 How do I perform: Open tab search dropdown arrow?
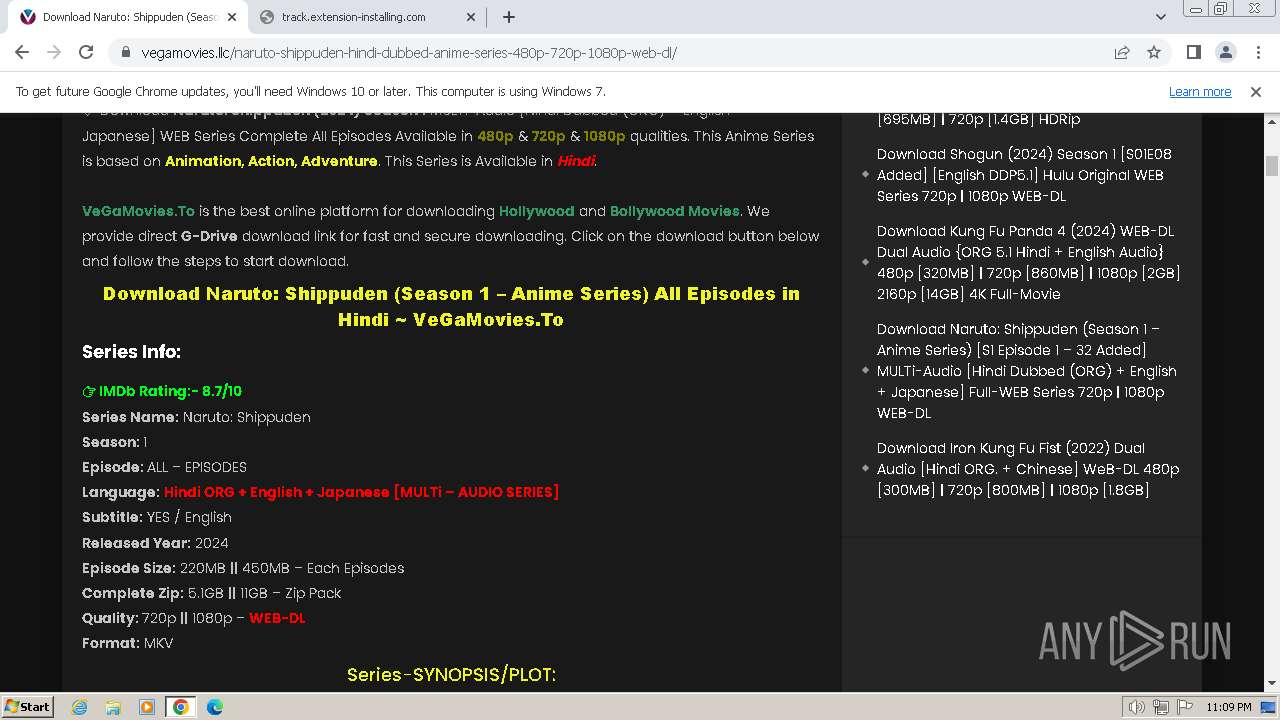click(1160, 17)
